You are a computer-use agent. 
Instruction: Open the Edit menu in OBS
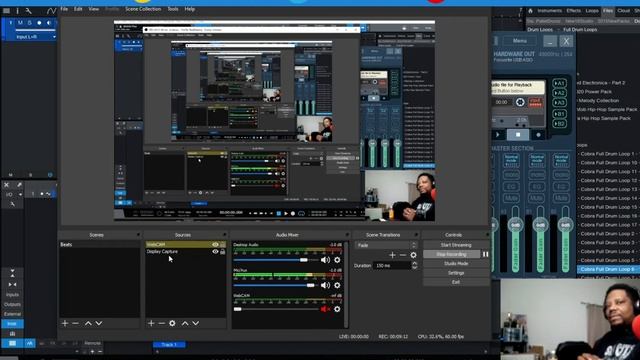point(78,9)
